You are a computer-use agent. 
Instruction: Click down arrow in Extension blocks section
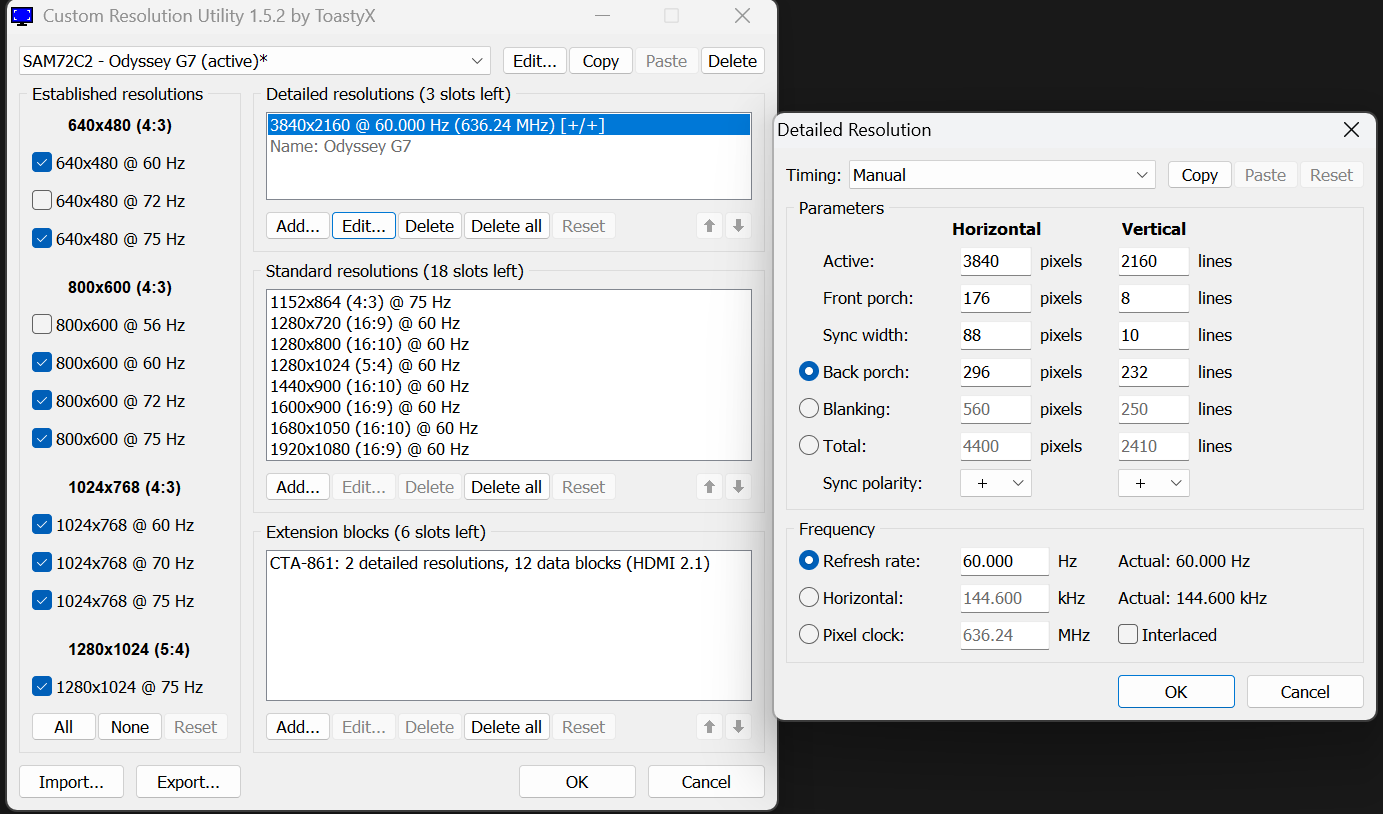tap(738, 727)
